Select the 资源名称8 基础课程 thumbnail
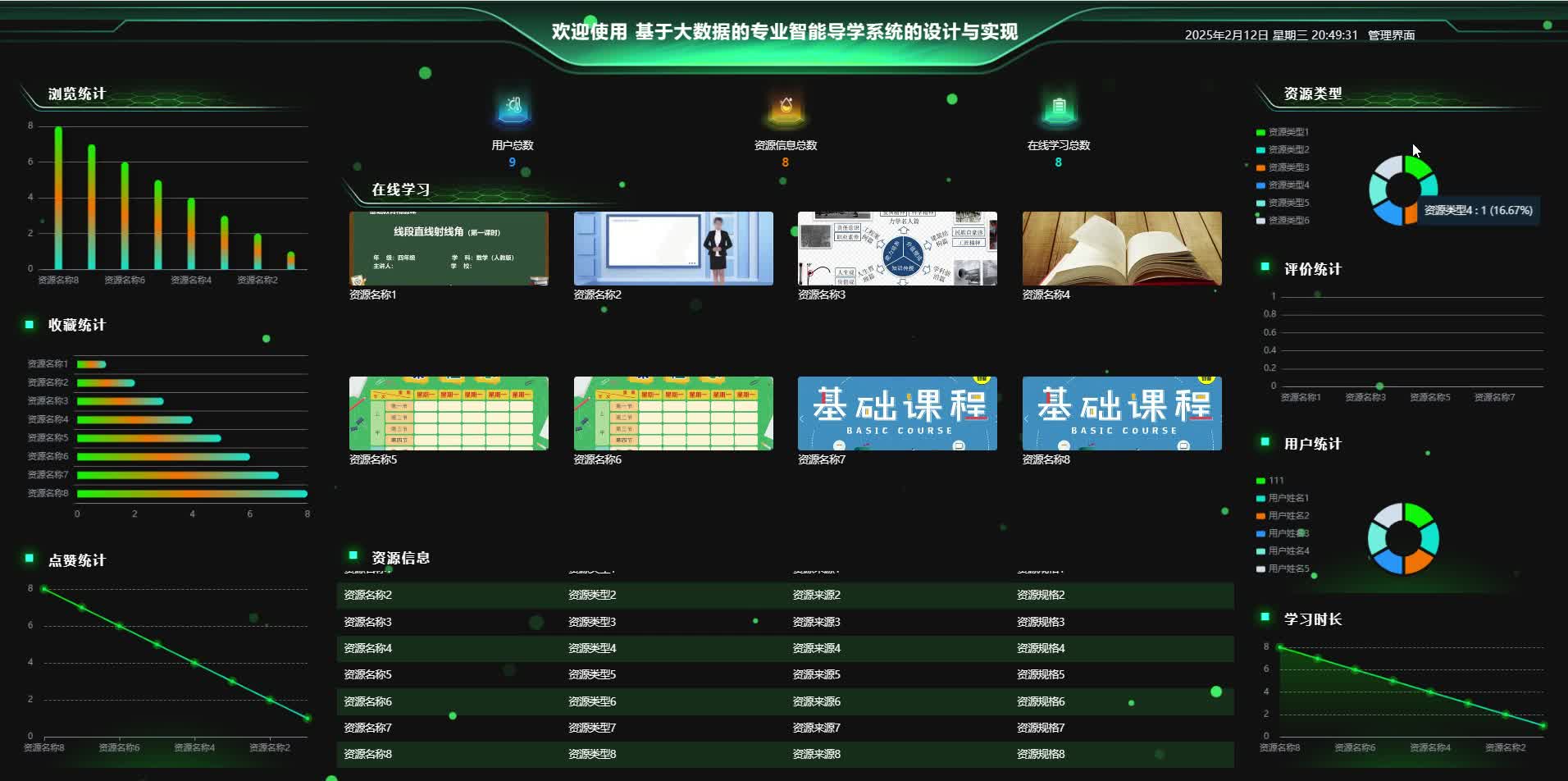This screenshot has width=1568, height=781. click(x=1122, y=413)
